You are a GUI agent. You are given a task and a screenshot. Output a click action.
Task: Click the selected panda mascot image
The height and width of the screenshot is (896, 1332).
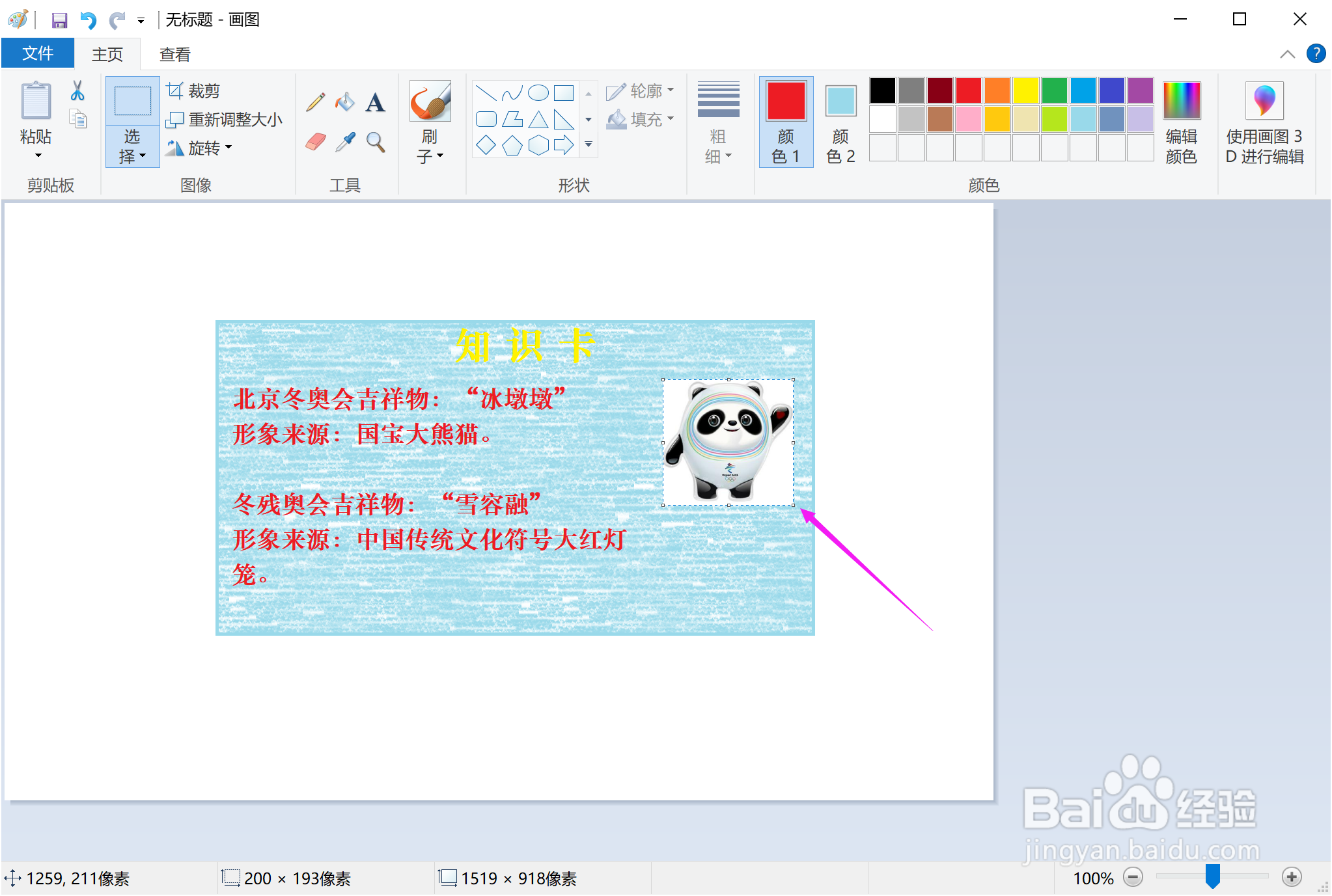click(728, 442)
